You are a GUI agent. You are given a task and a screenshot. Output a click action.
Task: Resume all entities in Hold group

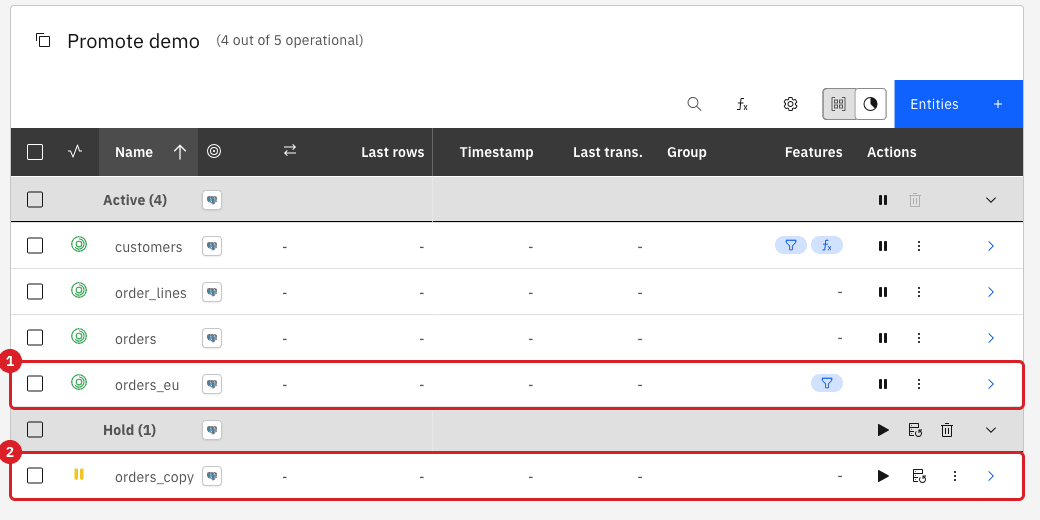(x=883, y=430)
